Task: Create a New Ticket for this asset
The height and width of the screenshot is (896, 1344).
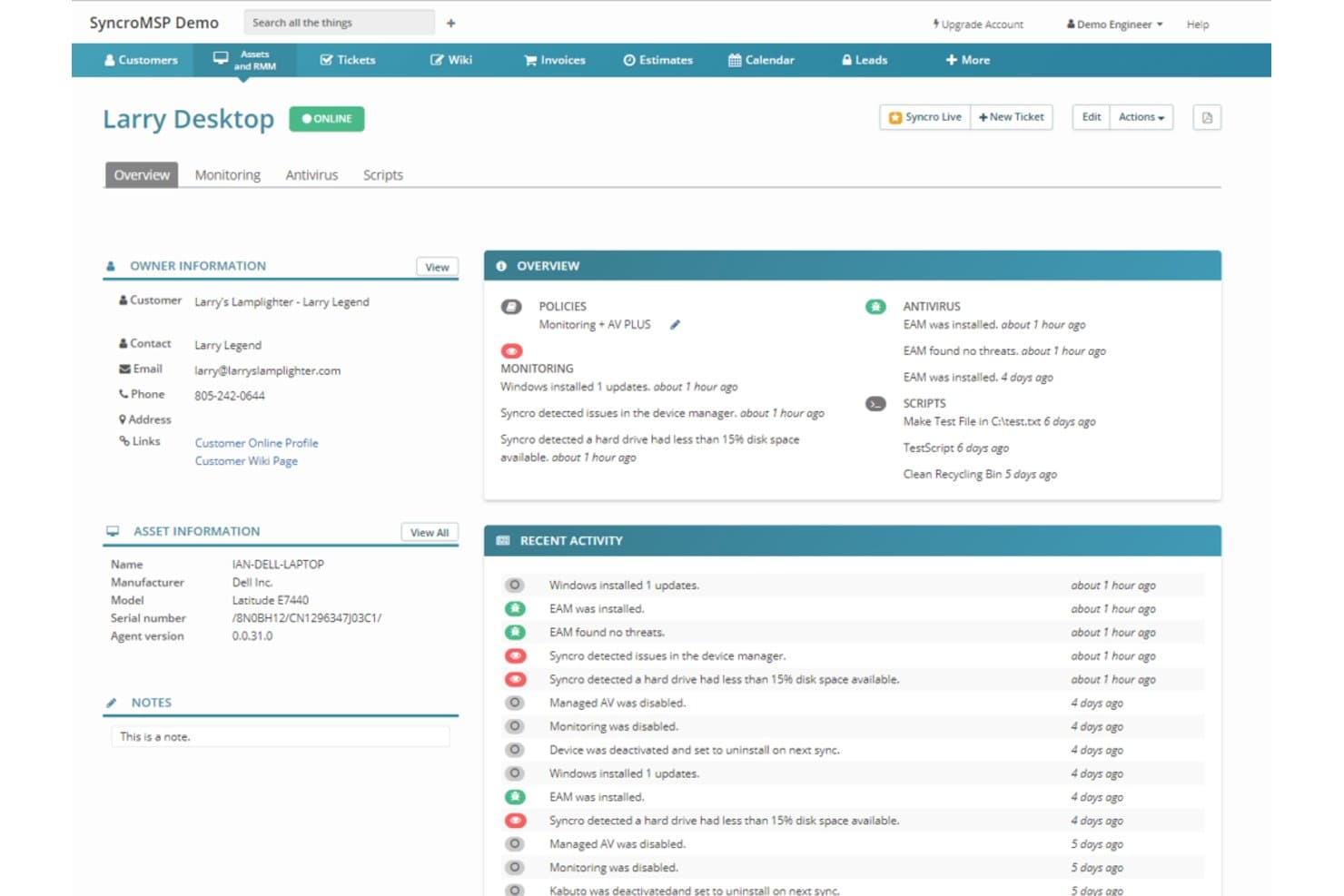Action: tap(1012, 117)
